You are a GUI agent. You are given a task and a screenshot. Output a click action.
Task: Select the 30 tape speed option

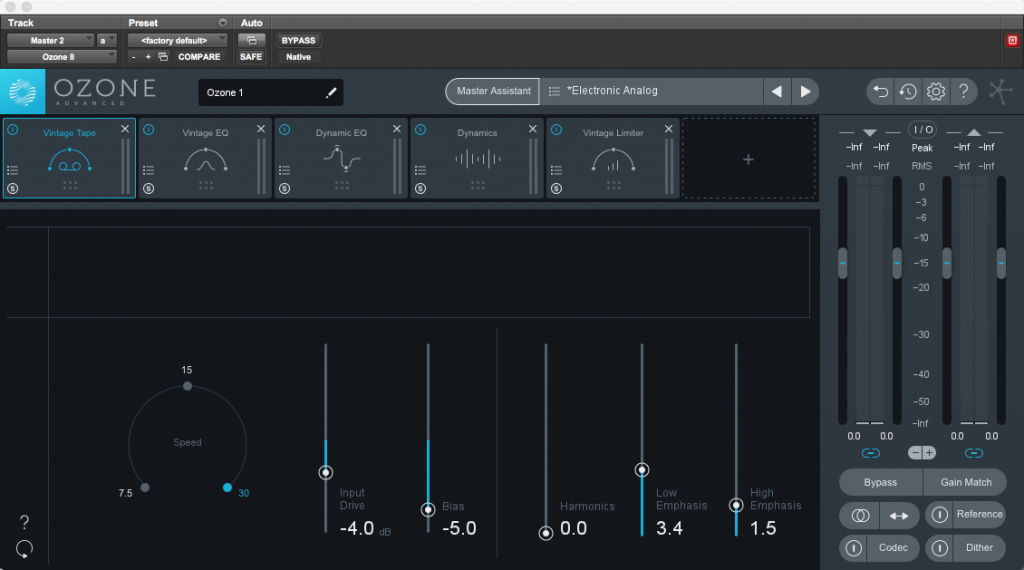[x=228, y=488]
